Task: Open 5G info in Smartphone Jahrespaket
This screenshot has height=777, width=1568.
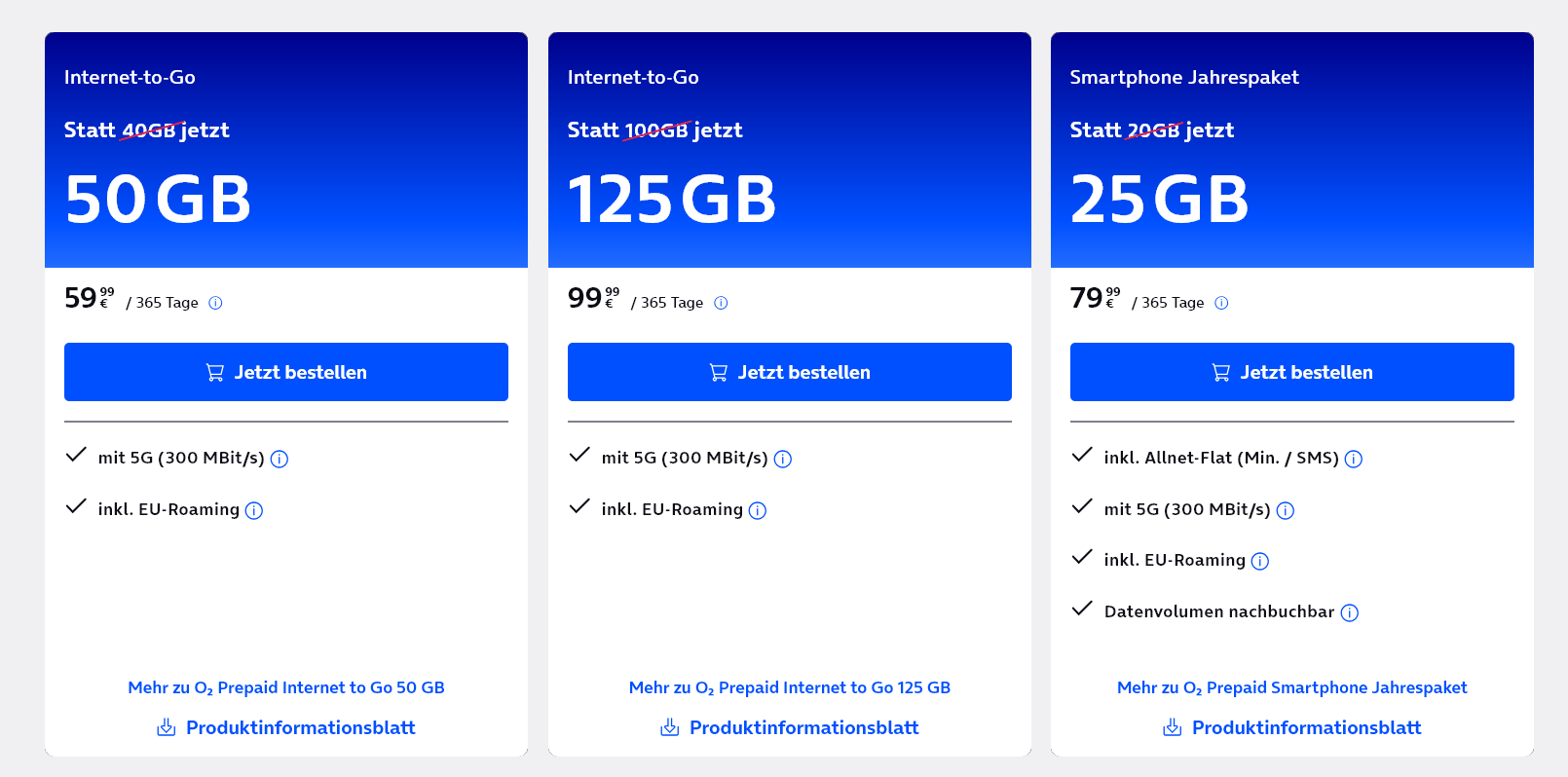Action: coord(1286,510)
